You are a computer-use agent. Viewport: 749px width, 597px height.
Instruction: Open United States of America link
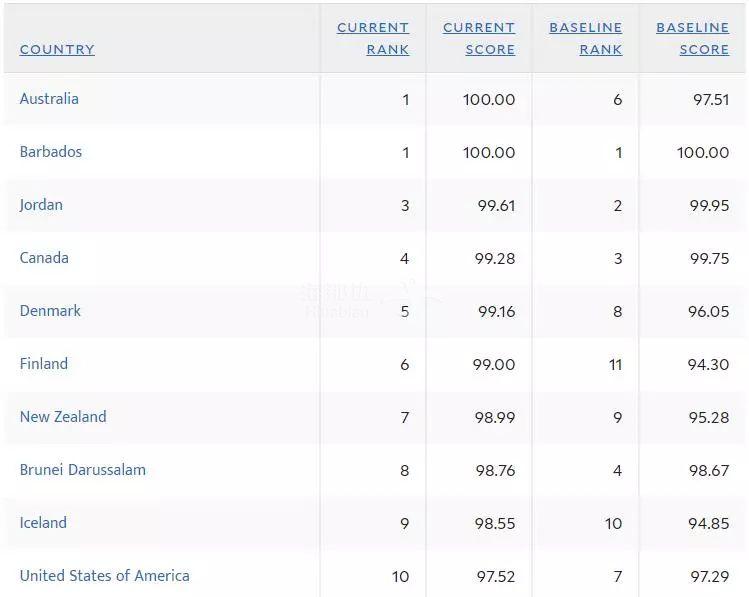104,576
